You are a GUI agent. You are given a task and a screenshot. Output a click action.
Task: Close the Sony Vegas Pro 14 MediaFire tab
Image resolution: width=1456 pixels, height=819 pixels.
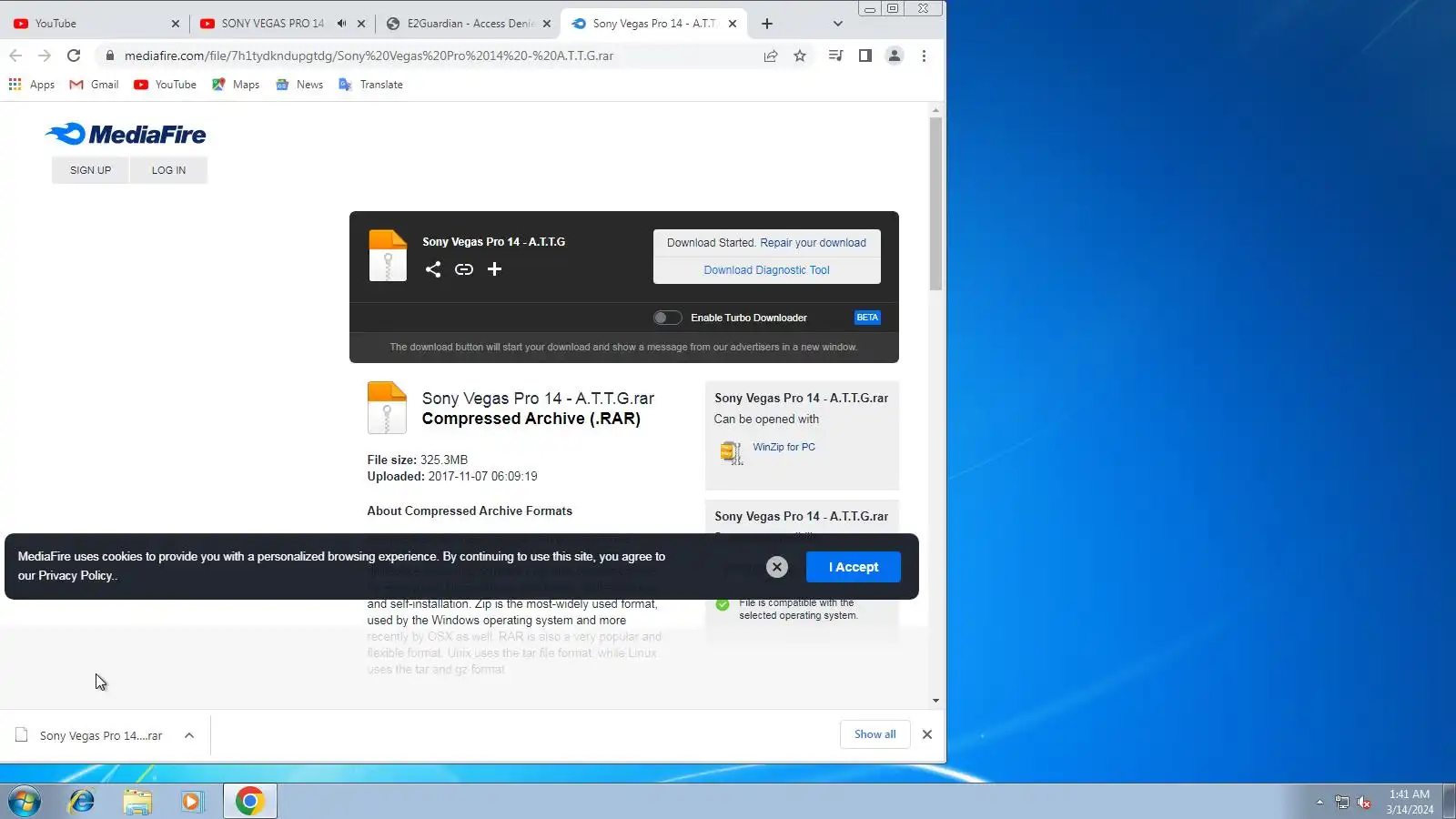click(x=733, y=24)
